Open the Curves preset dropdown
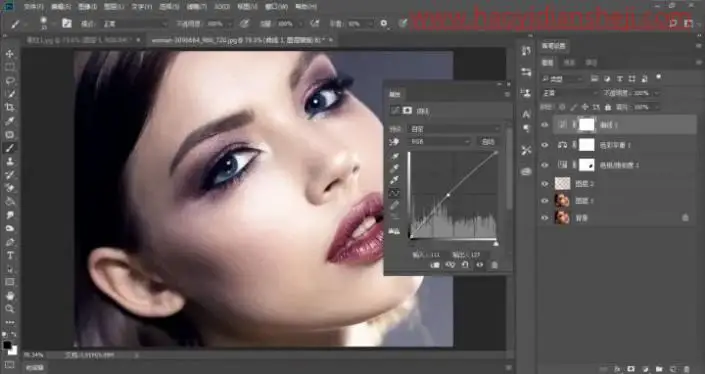Image resolution: width=705 pixels, height=374 pixels. point(454,129)
